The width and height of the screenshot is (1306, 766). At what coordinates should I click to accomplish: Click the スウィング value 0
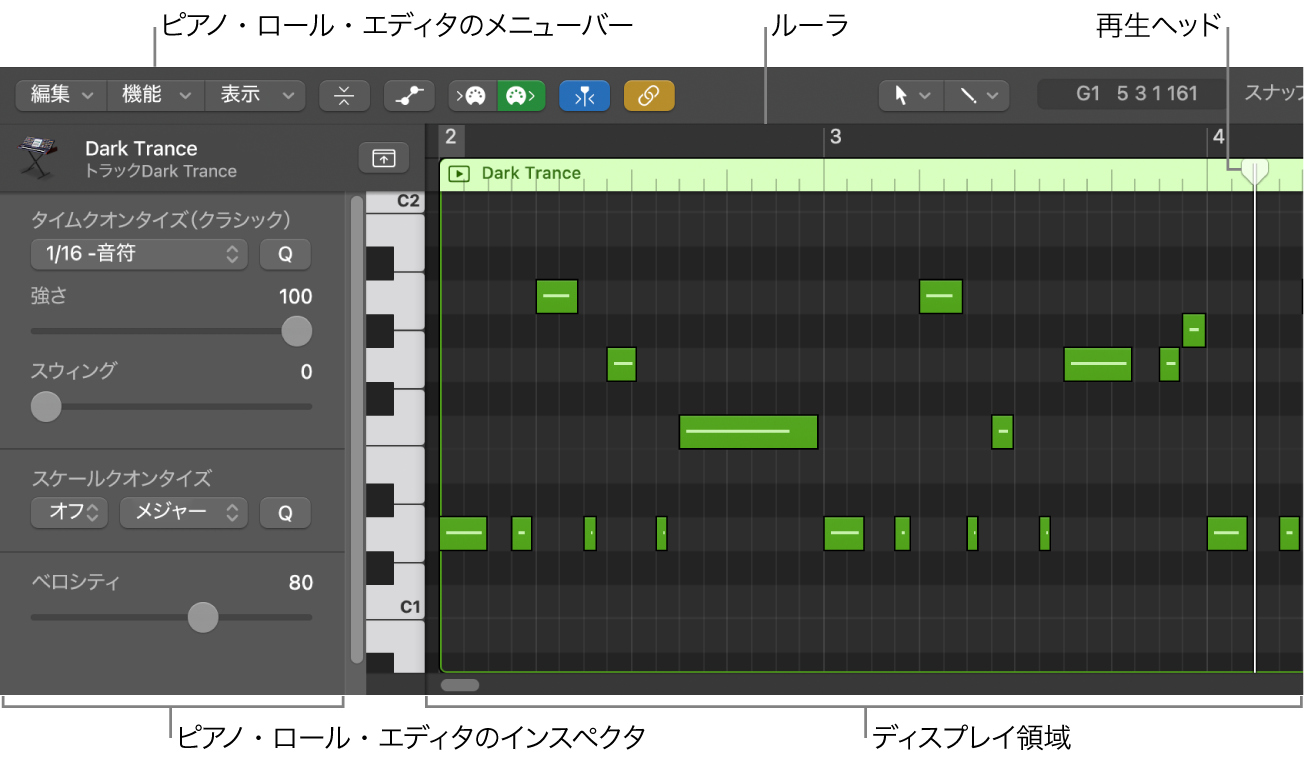pyautogui.click(x=307, y=372)
